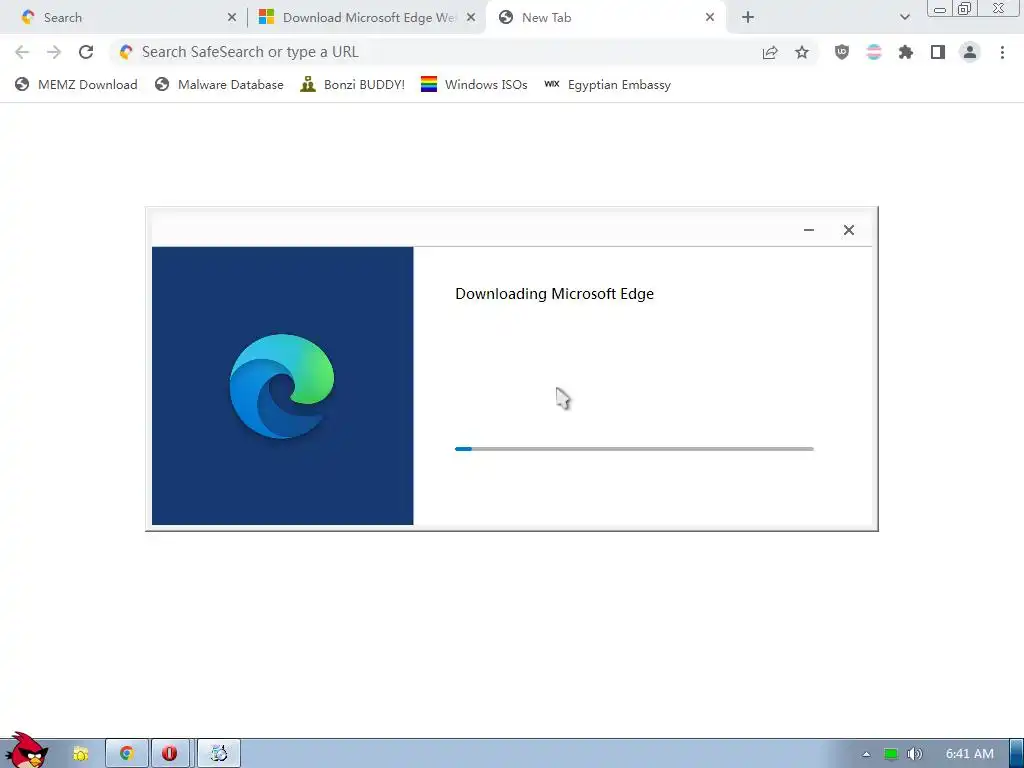Share this page via the share icon
Screen dimensions: 1024x768
(x=770, y=52)
